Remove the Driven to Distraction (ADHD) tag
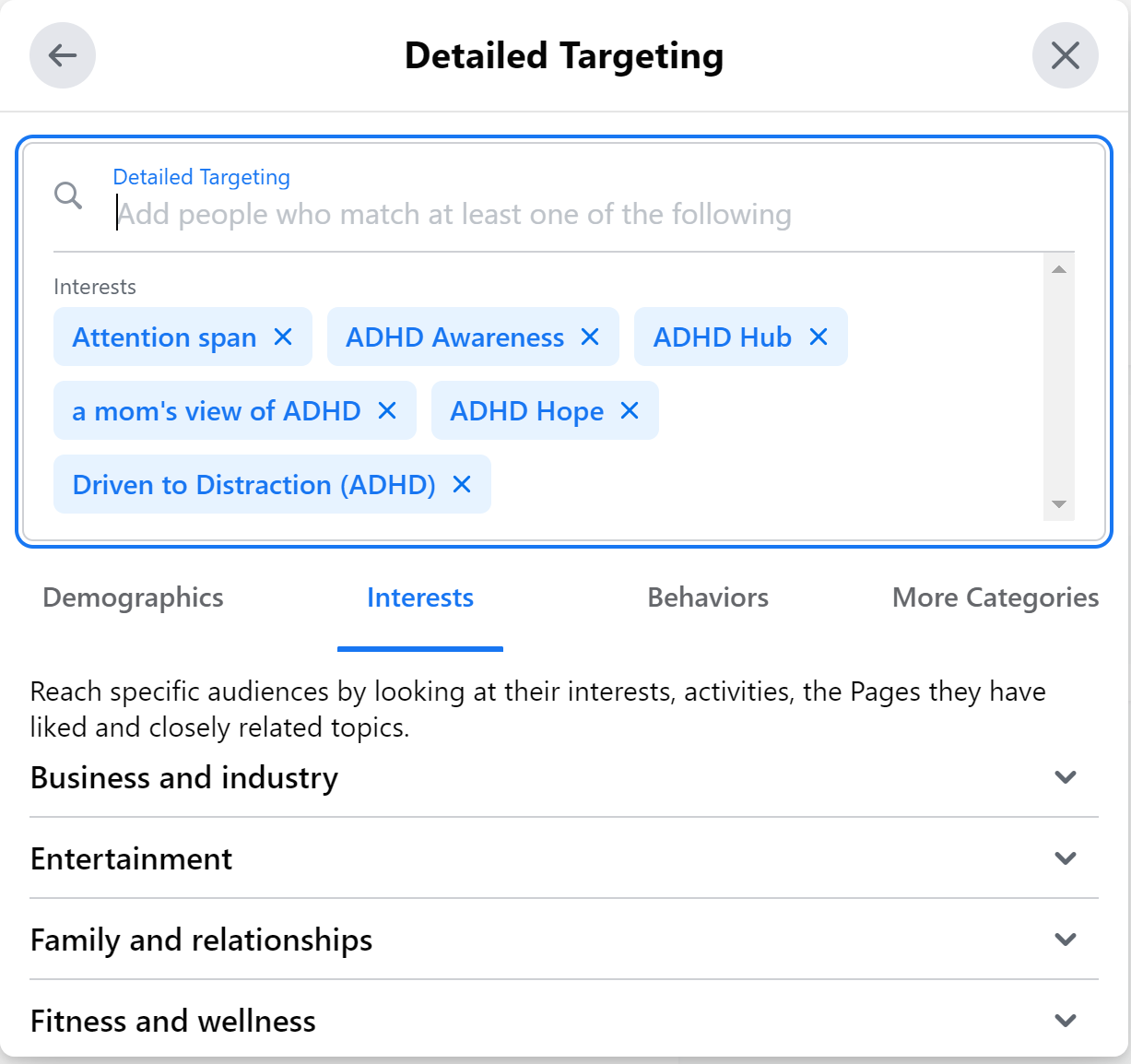 [462, 485]
